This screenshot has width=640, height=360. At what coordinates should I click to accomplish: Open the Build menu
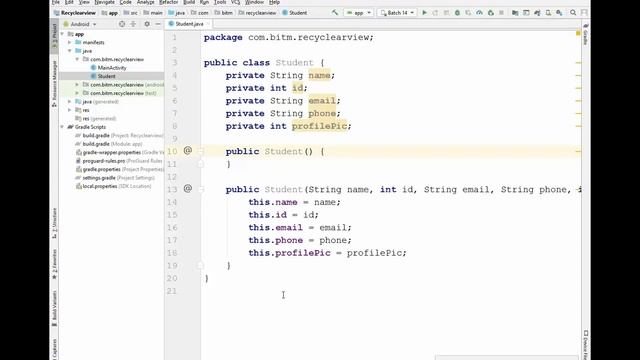pos(189,2)
